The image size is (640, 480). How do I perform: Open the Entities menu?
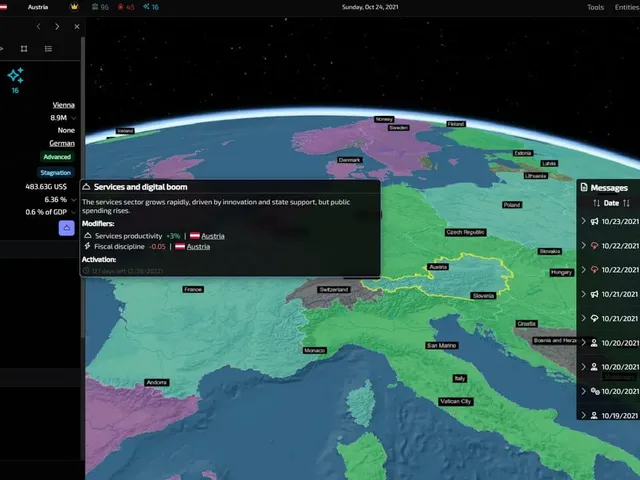[x=627, y=7]
